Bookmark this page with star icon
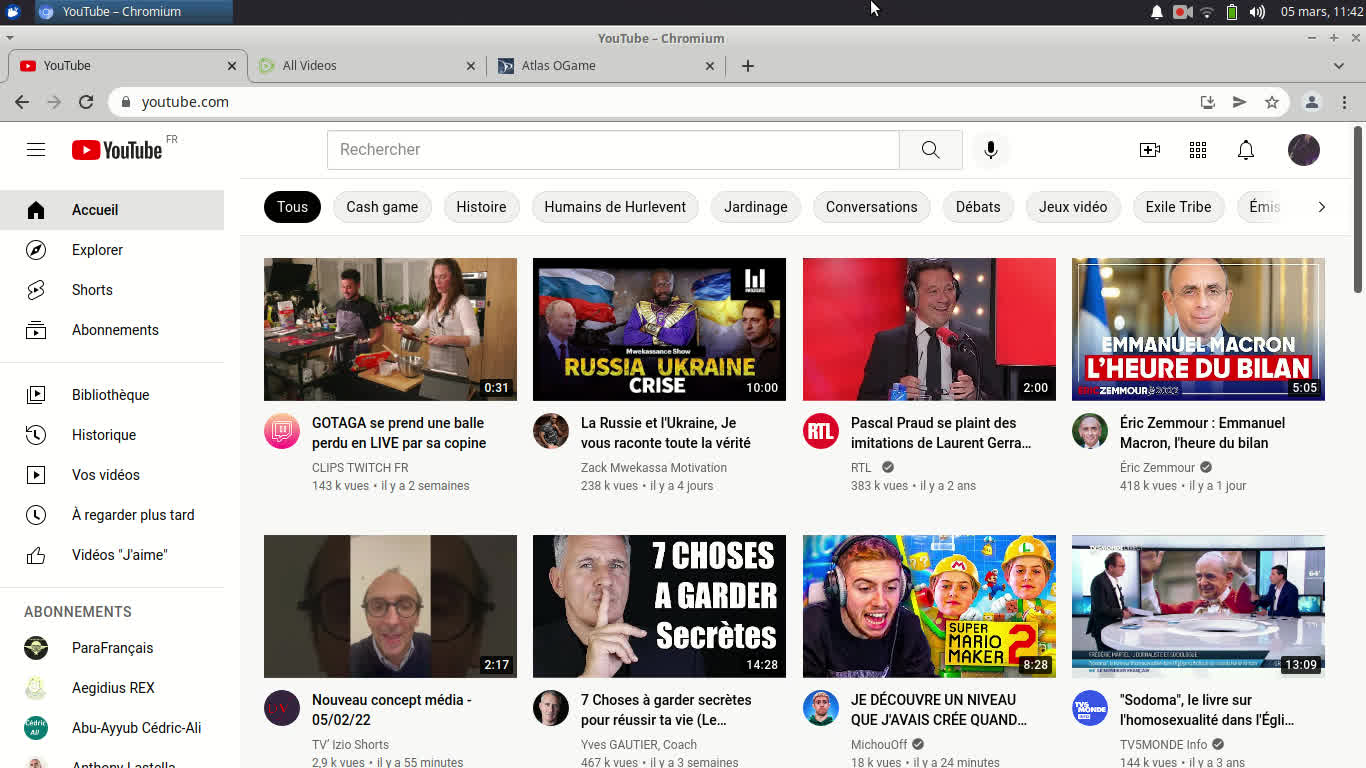The height and width of the screenshot is (768, 1366). [x=1272, y=102]
